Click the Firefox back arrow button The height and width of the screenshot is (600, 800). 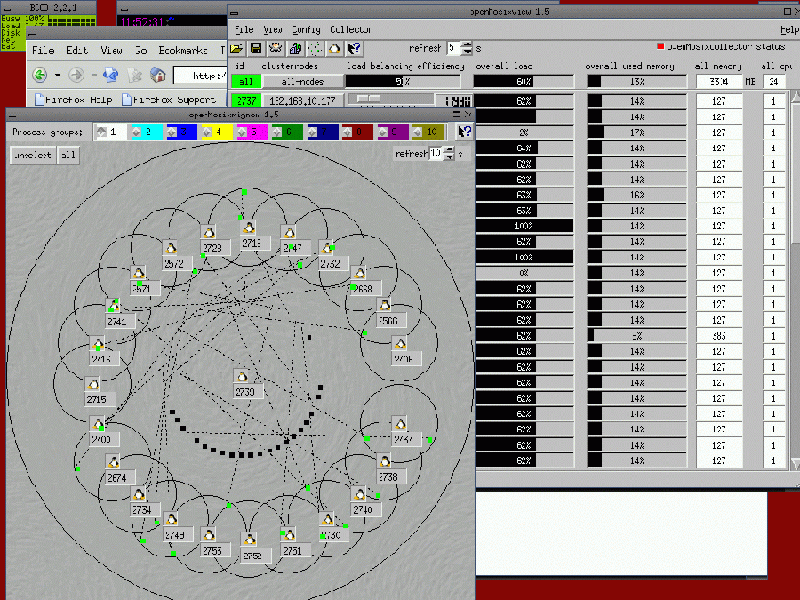(40, 75)
